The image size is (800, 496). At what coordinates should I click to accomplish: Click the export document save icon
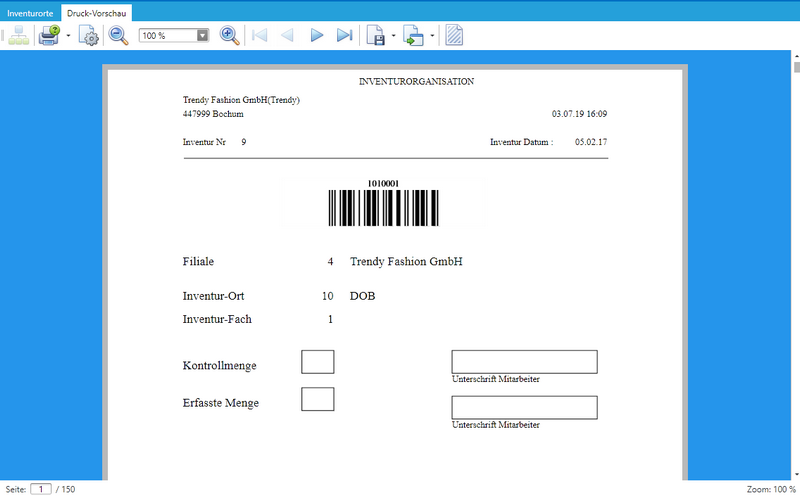pyautogui.click(x=376, y=35)
